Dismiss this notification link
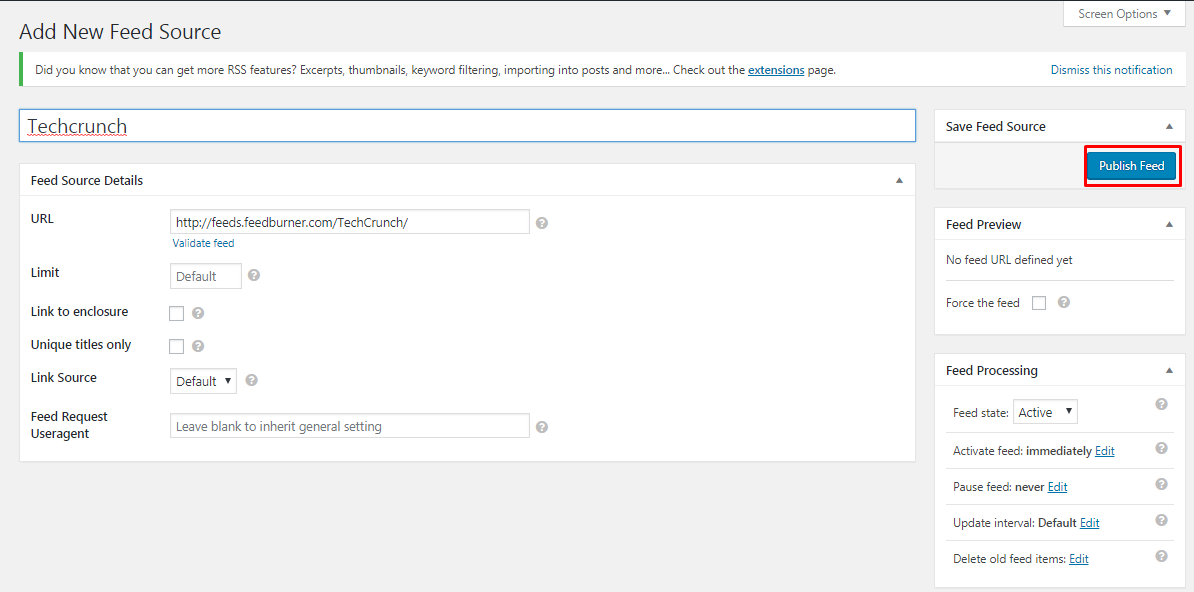This screenshot has width=1194, height=592. tap(1112, 70)
